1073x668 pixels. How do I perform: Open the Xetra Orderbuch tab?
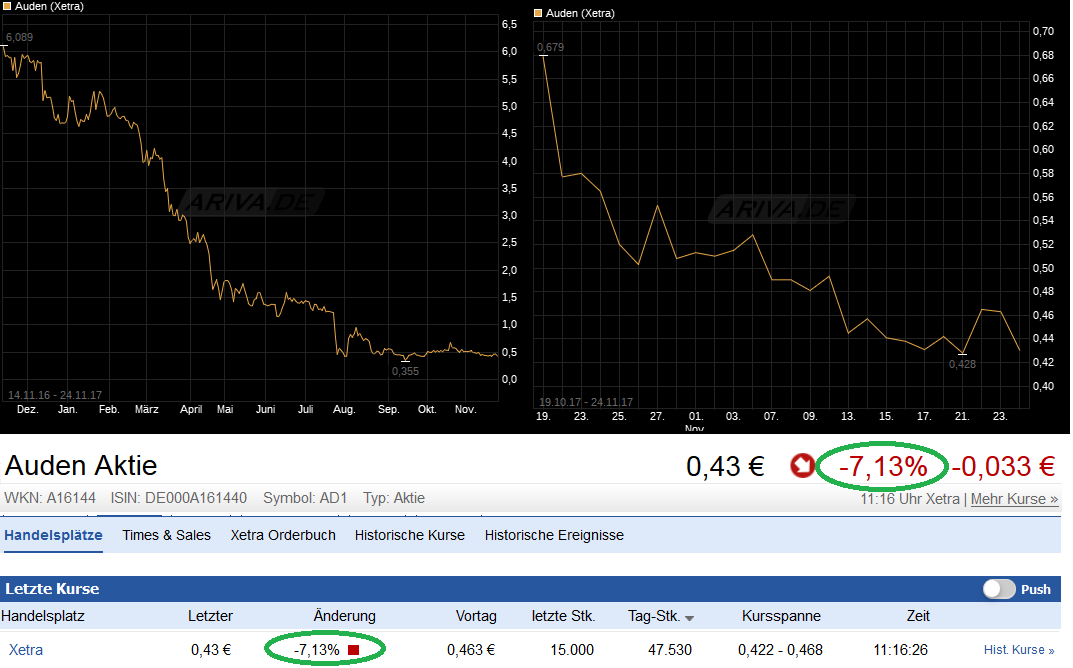[x=283, y=535]
